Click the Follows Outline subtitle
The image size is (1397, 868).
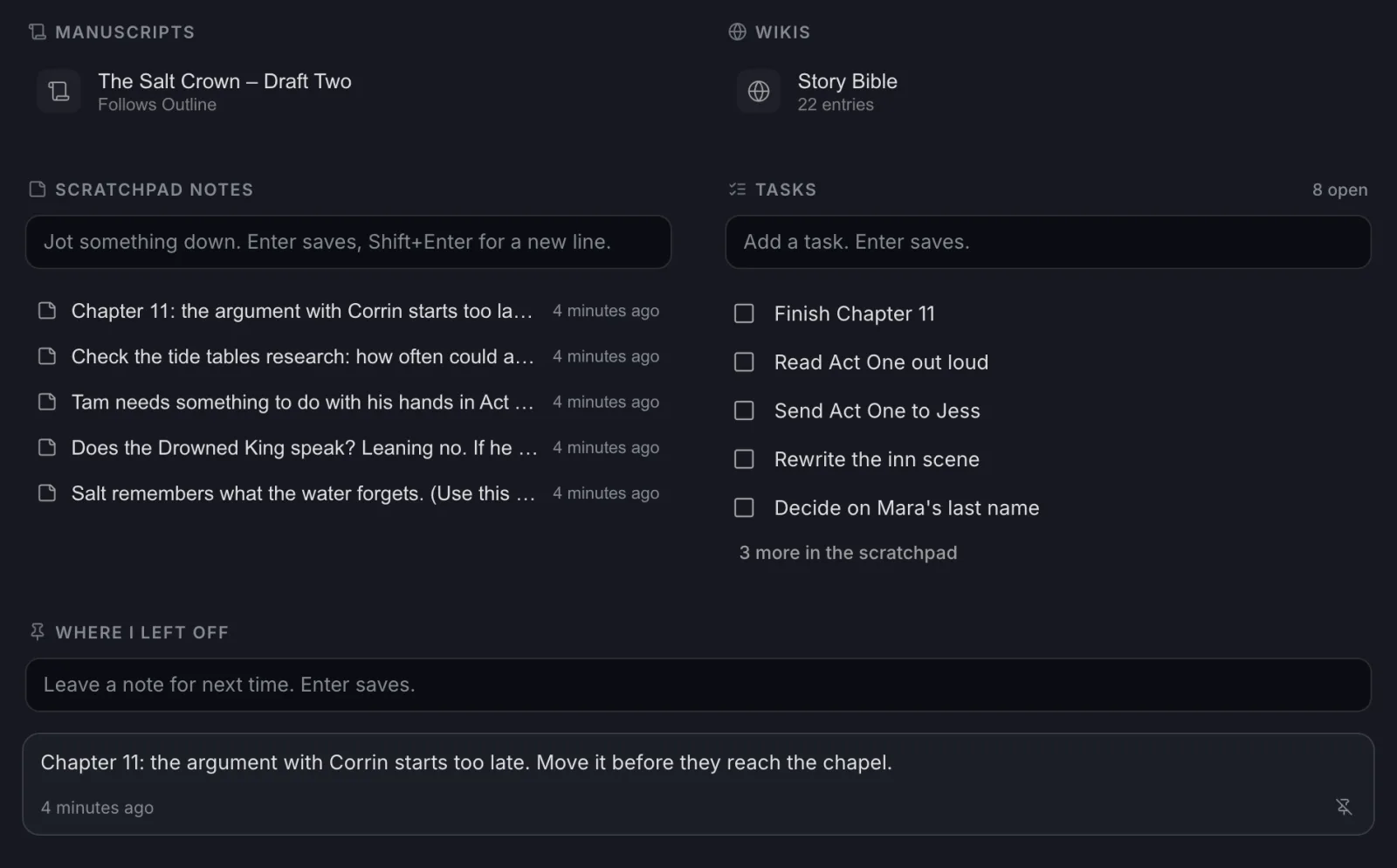click(157, 105)
